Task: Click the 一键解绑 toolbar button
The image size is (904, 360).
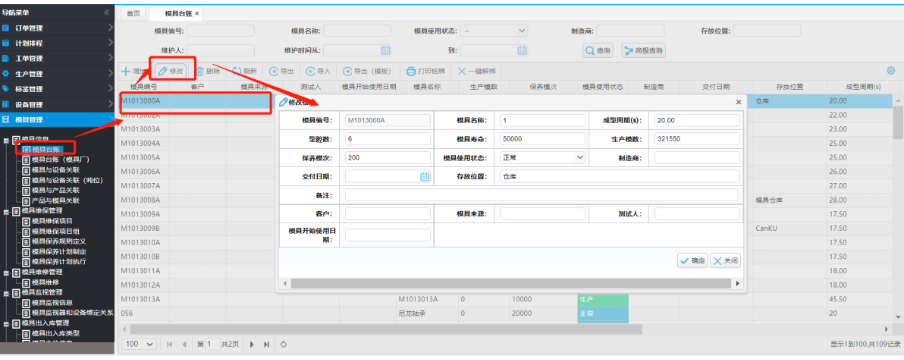Action: pyautogui.click(x=476, y=72)
